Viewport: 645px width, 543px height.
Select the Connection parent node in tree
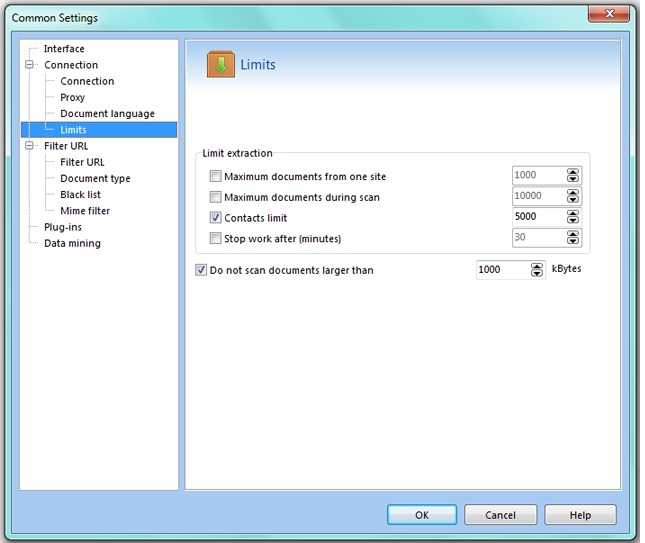71,65
